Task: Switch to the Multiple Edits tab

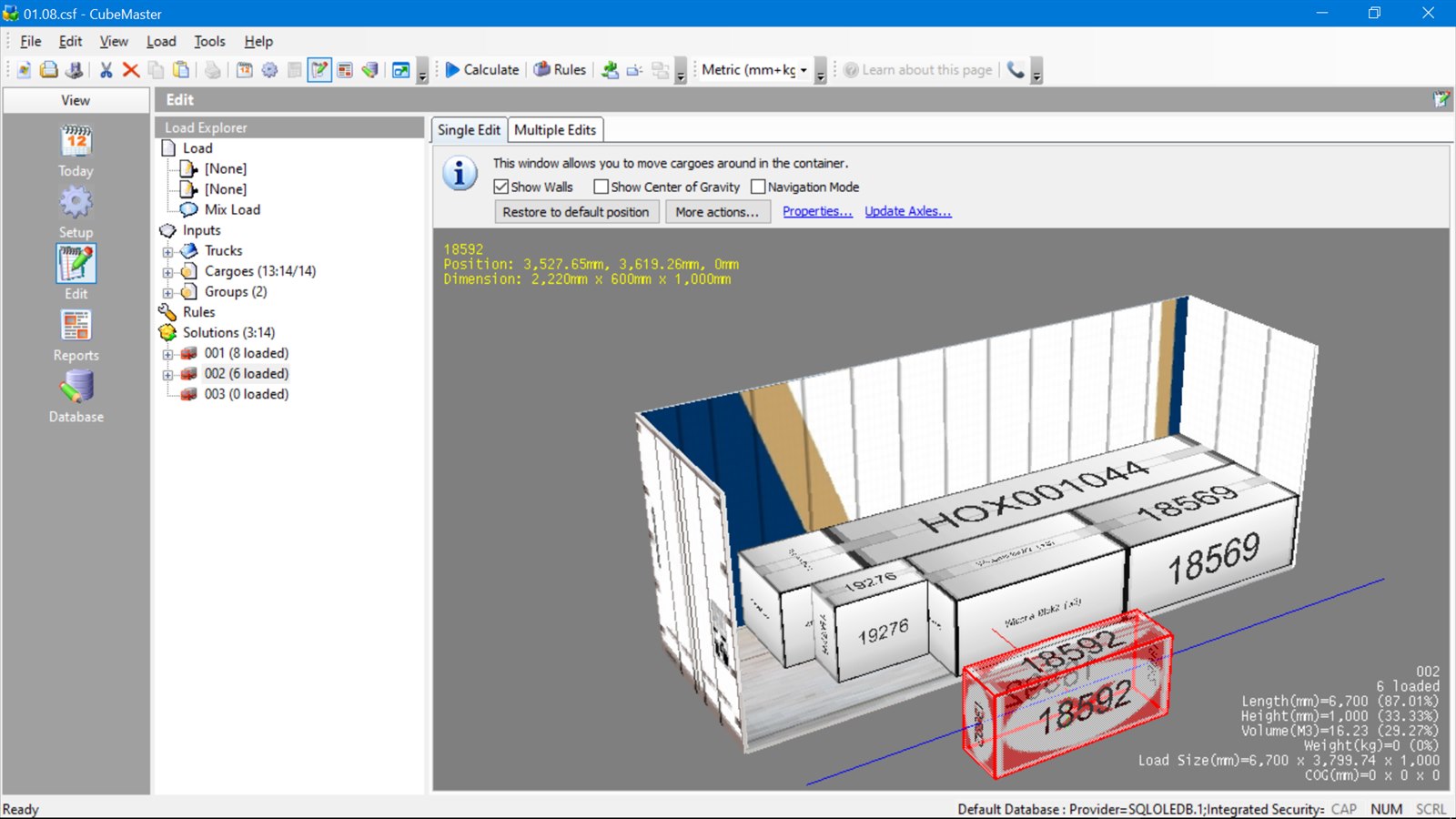Action: pos(555,130)
